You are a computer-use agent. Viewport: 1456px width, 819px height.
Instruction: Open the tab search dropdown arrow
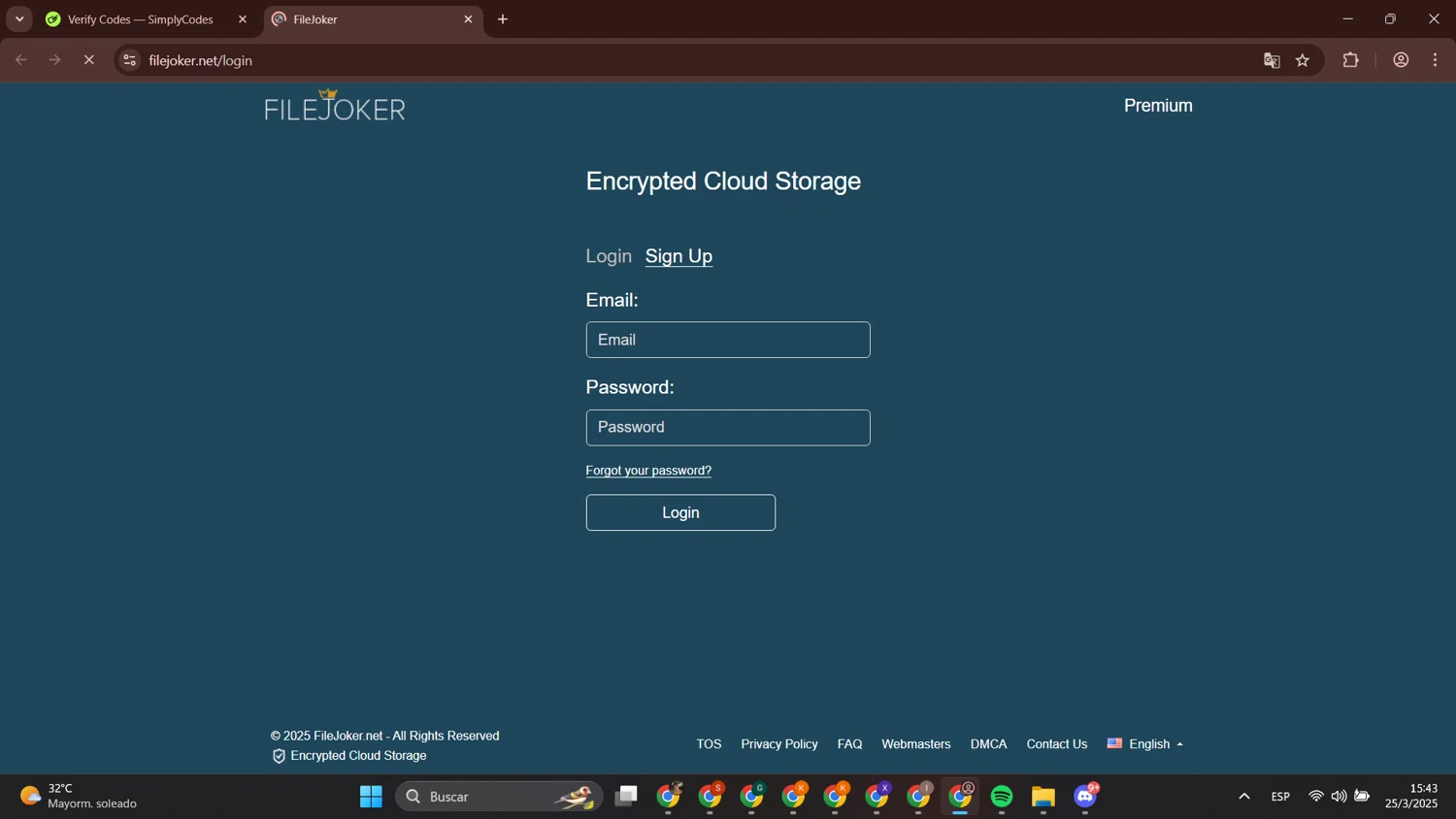pyautogui.click(x=19, y=19)
